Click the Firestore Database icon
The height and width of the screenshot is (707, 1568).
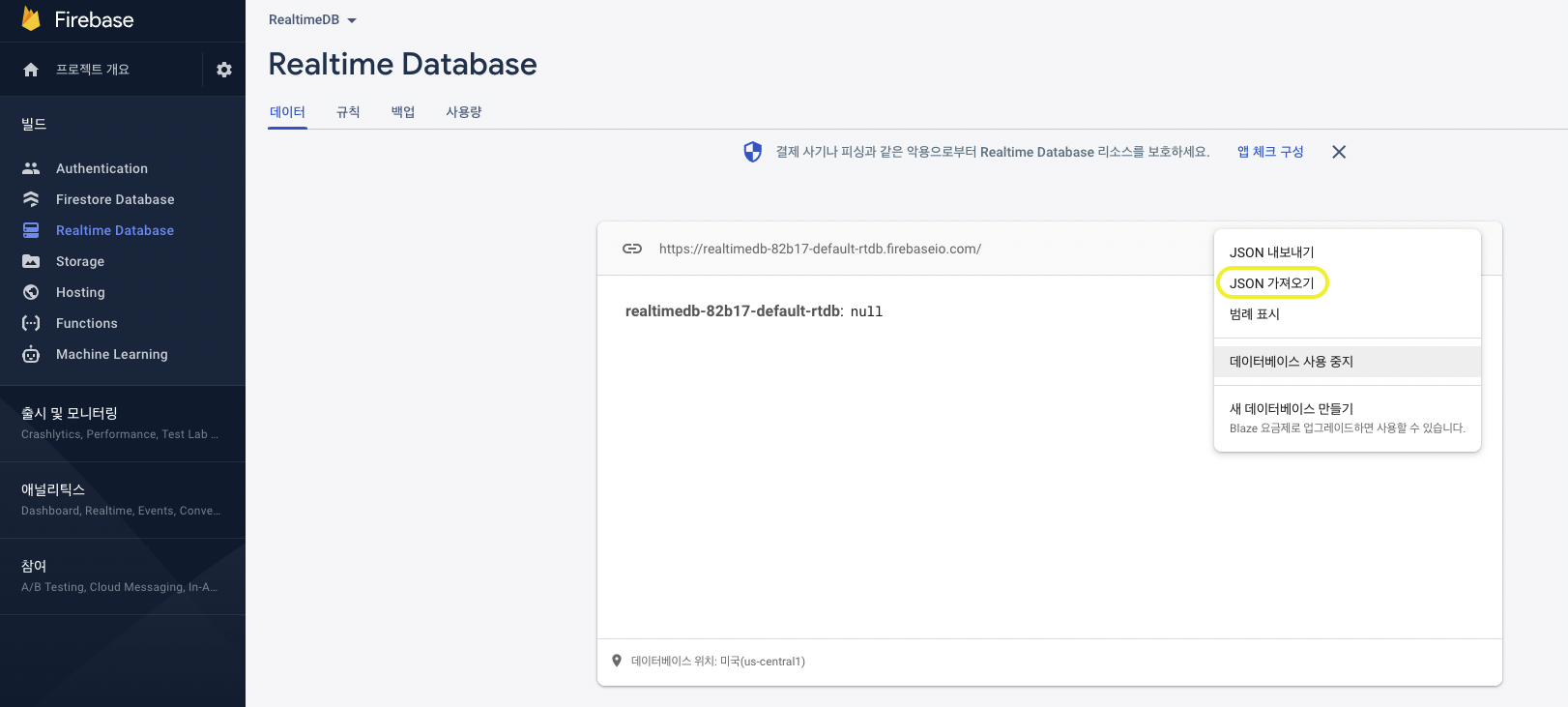[x=31, y=199]
